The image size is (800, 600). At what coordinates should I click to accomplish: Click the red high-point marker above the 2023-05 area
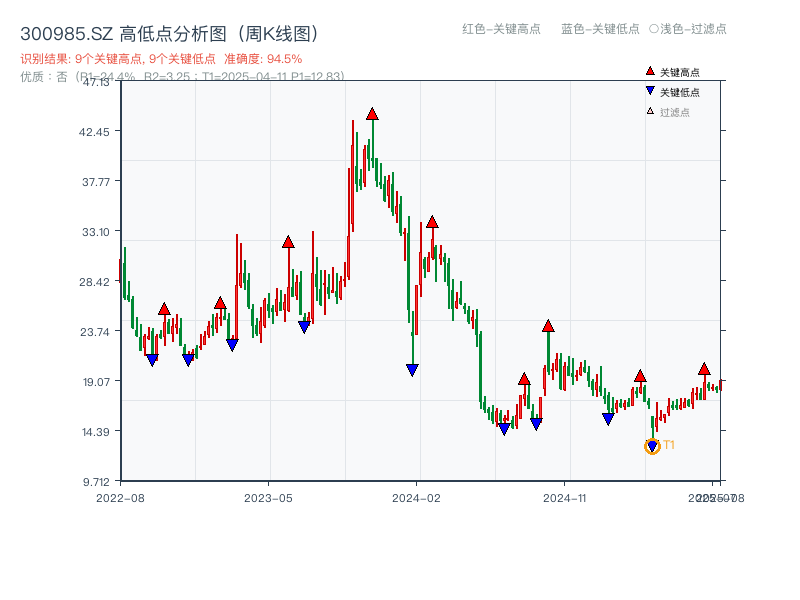pyautogui.click(x=288, y=240)
